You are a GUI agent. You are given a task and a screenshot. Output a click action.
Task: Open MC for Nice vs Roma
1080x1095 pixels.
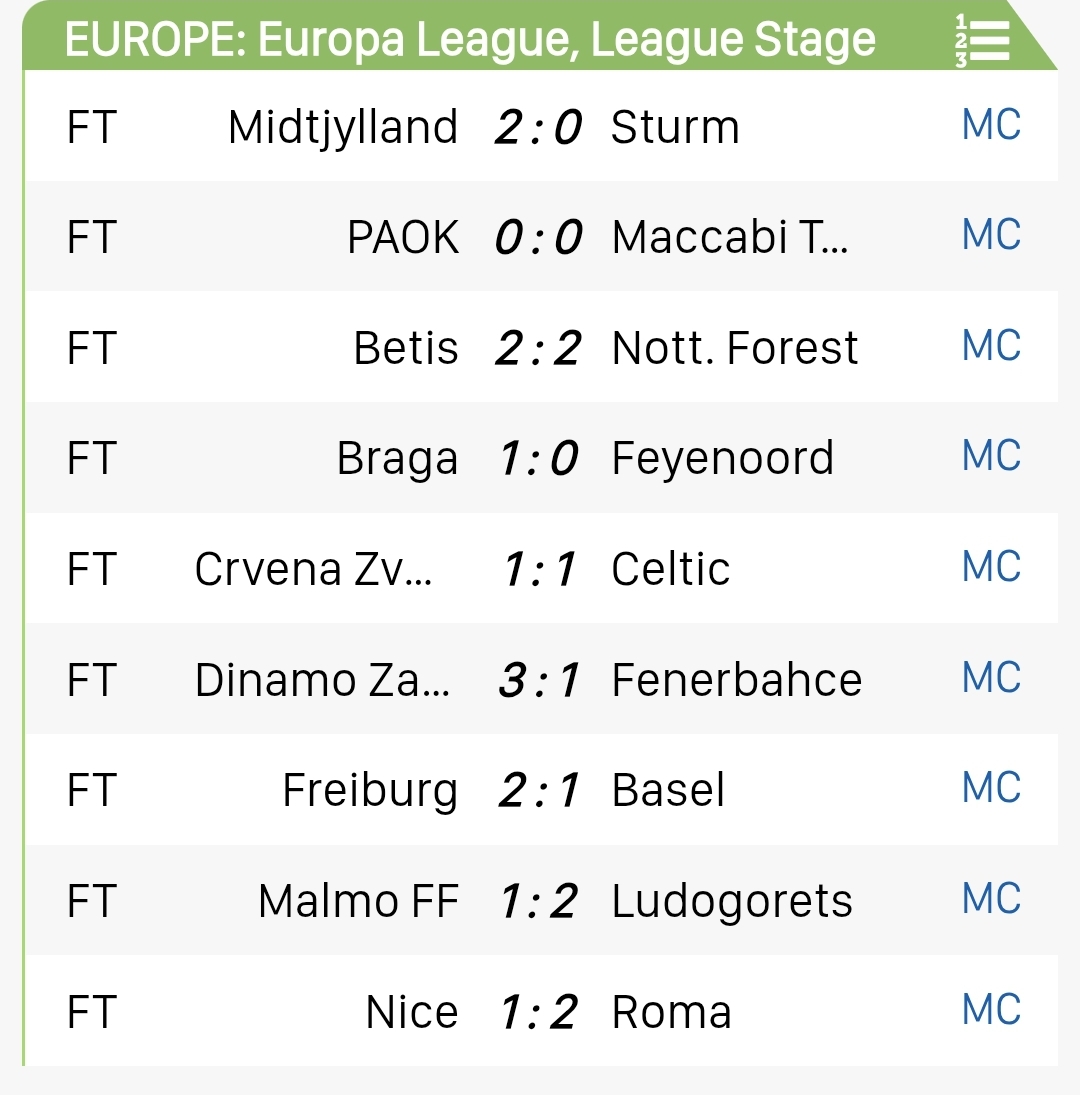(x=991, y=1010)
